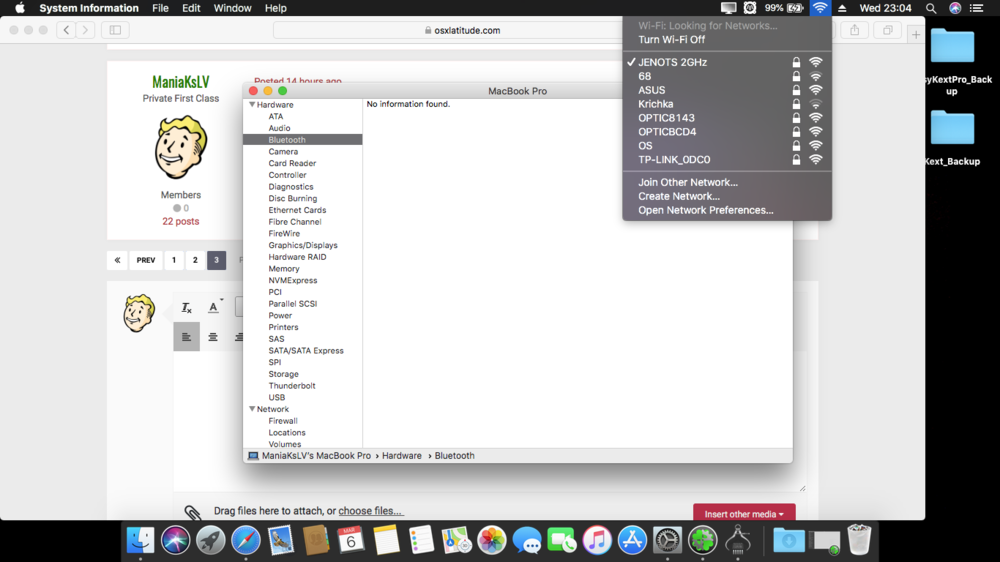
Task: Click Safari back navigation arrow
Action: [x=66, y=30]
